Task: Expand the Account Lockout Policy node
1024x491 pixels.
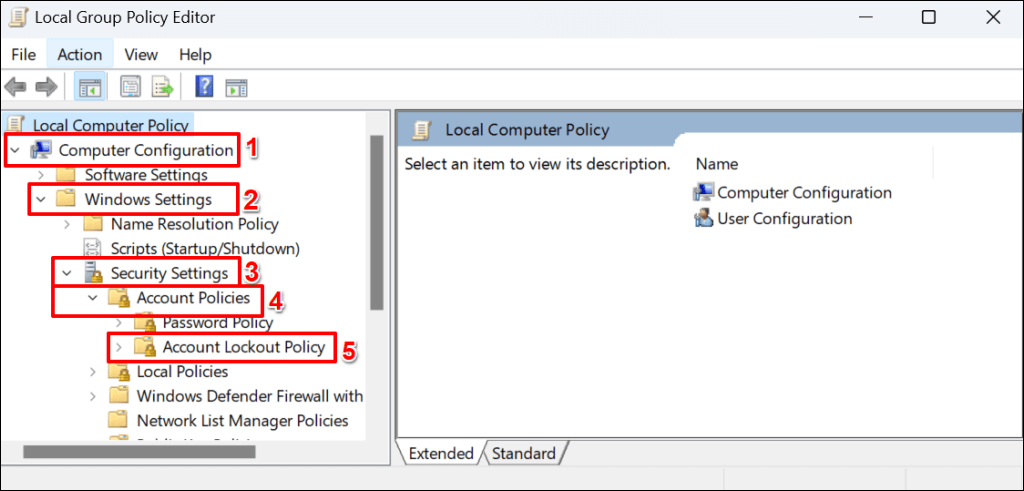Action: (x=119, y=348)
